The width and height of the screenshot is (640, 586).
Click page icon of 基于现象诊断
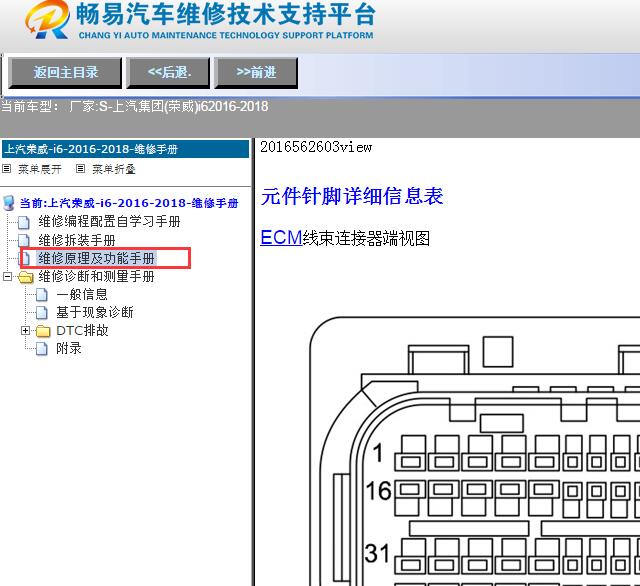pos(42,313)
